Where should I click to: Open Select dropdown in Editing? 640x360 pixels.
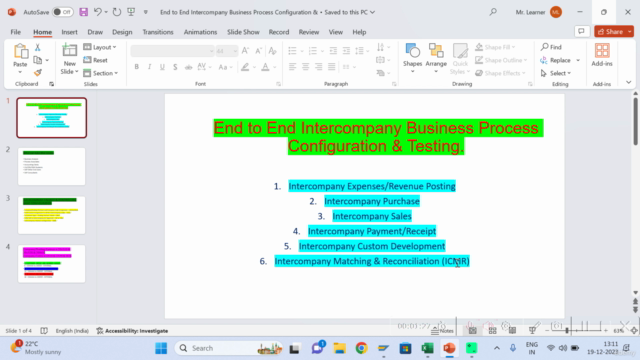[556, 73]
